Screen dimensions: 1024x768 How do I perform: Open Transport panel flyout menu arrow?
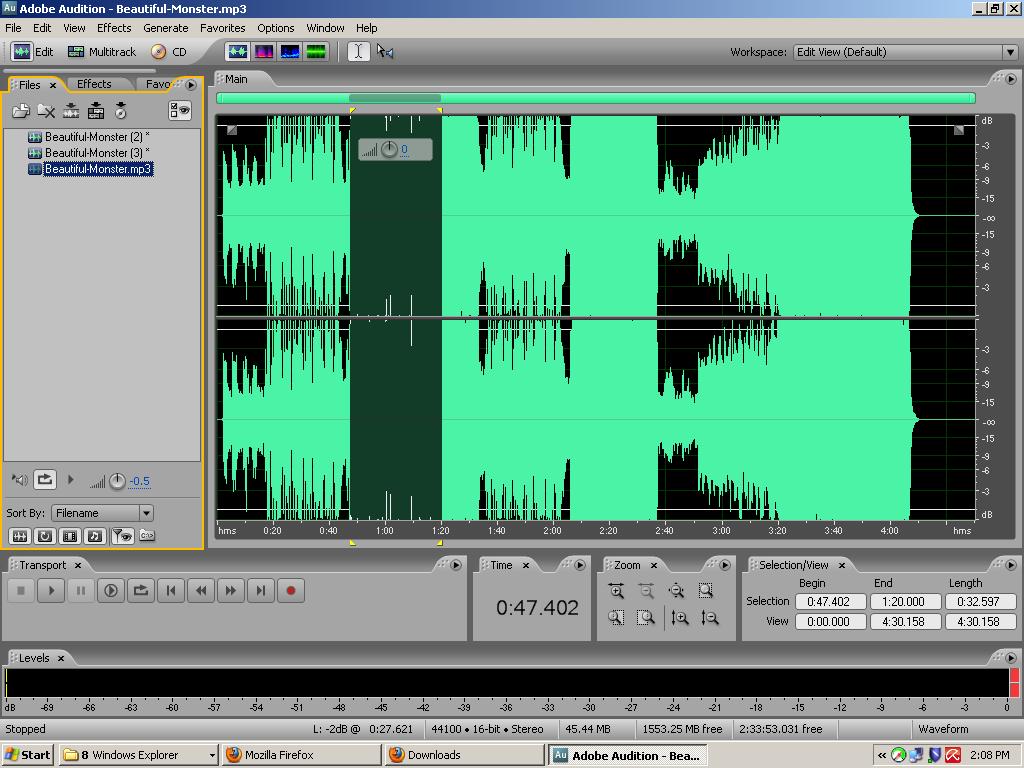point(456,565)
